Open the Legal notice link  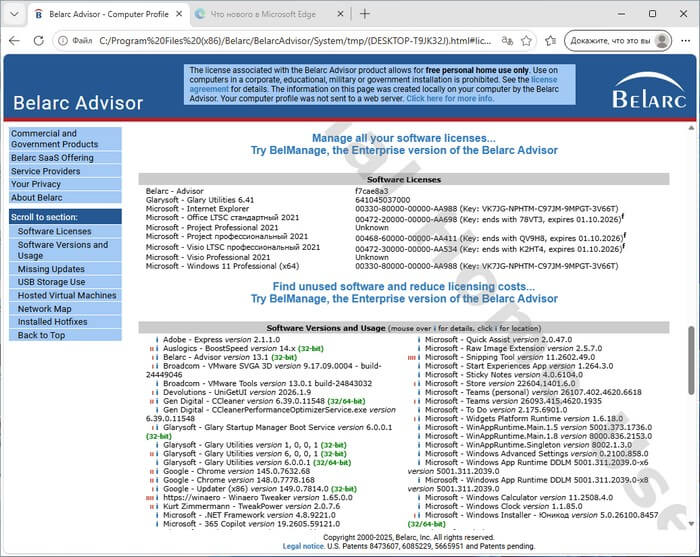[303, 546]
